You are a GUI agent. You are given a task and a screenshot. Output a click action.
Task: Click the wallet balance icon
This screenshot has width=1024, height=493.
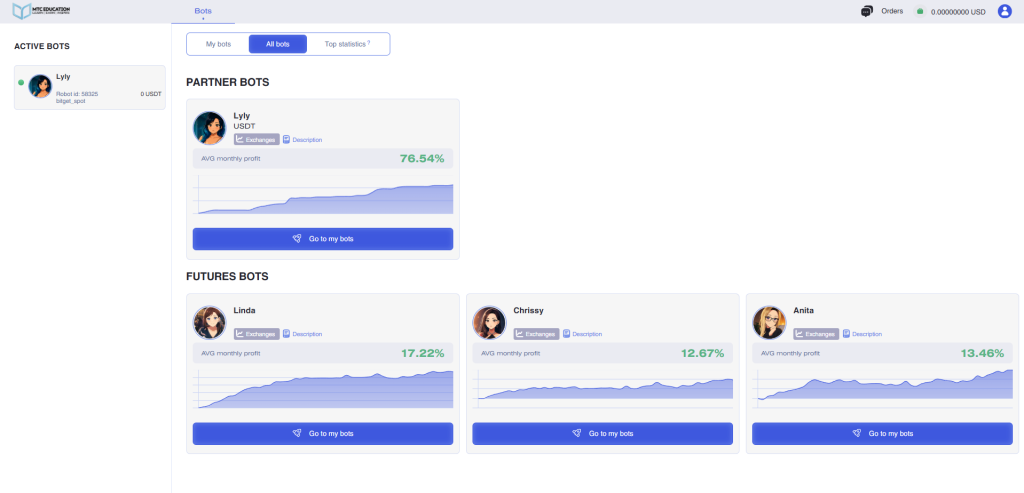click(x=919, y=12)
